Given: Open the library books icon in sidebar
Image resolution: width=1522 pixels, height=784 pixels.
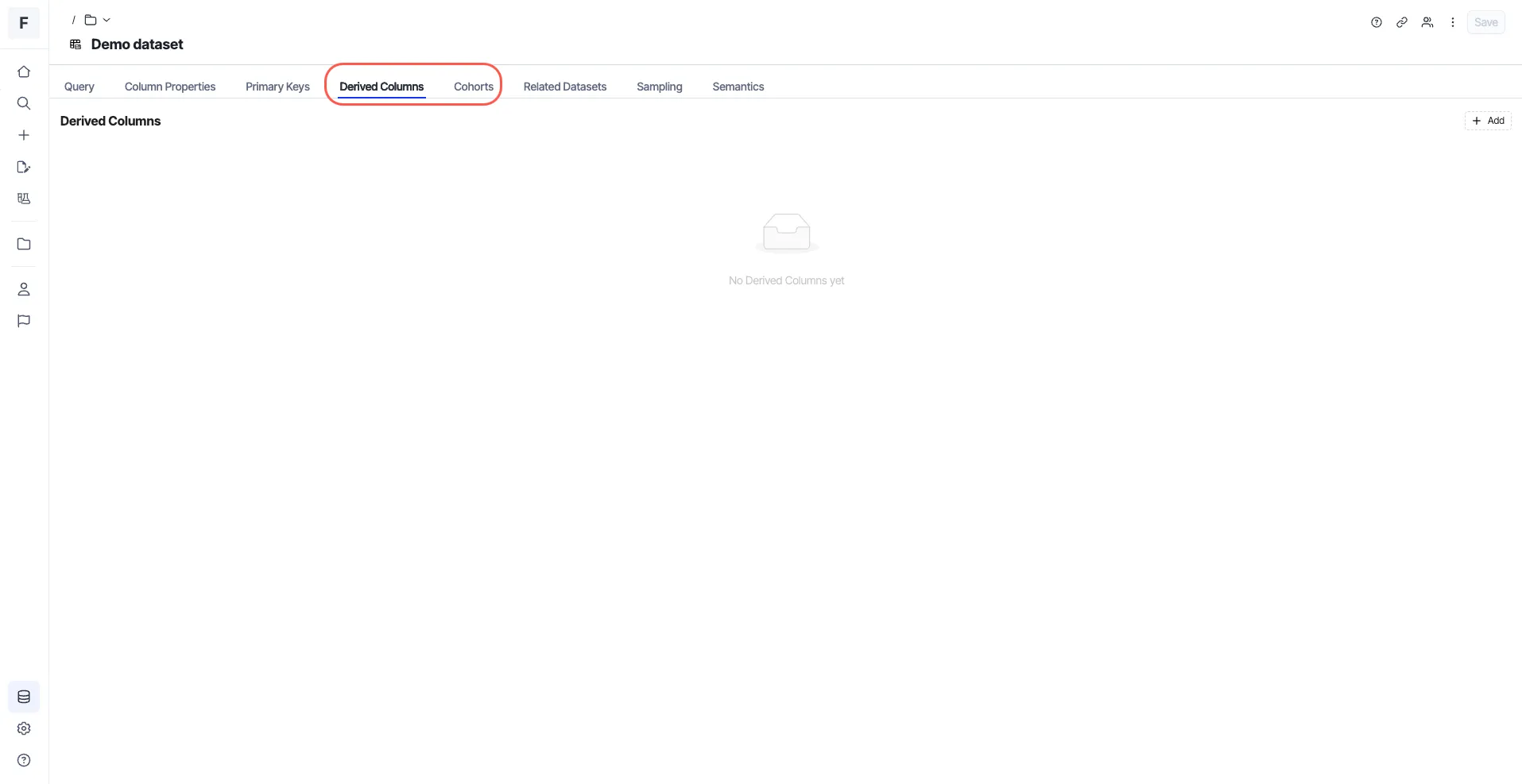Looking at the screenshot, I should tap(24, 199).
